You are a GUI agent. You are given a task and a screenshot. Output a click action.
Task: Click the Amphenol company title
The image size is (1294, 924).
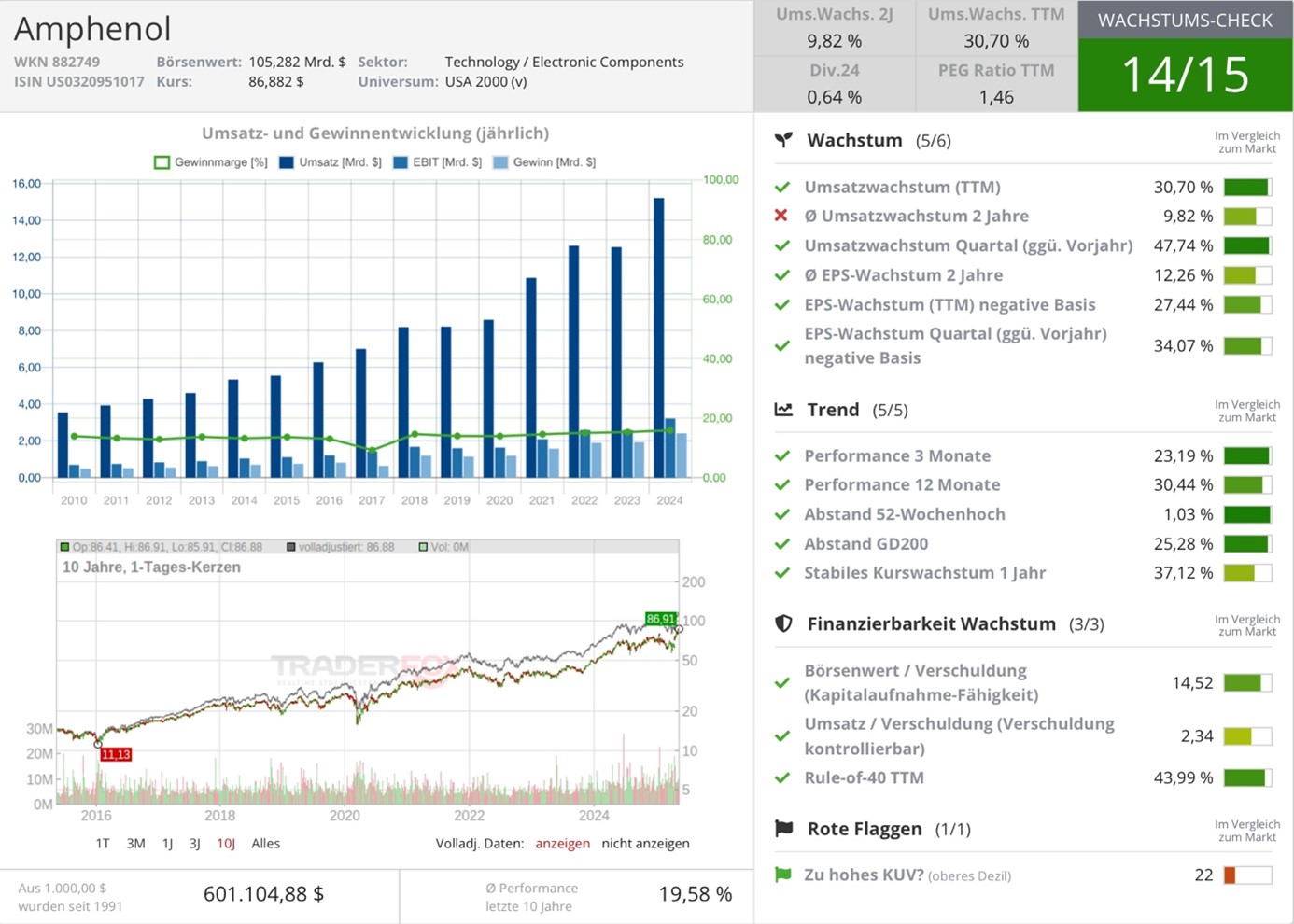(x=92, y=29)
